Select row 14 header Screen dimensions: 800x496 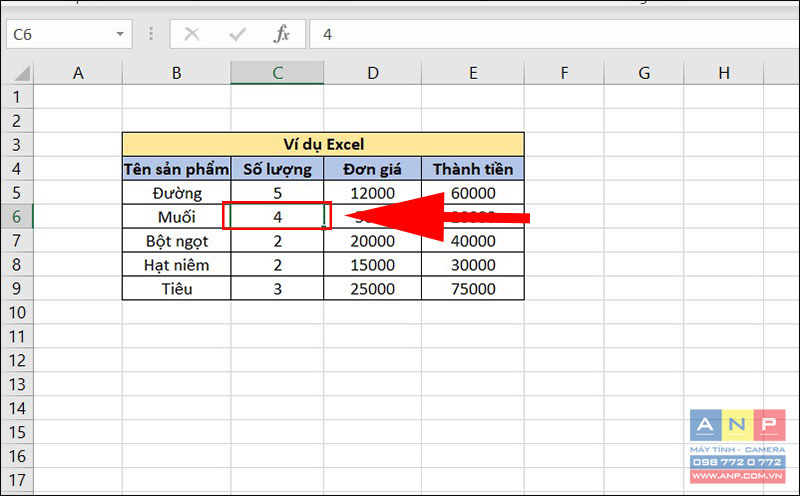[x=17, y=408]
